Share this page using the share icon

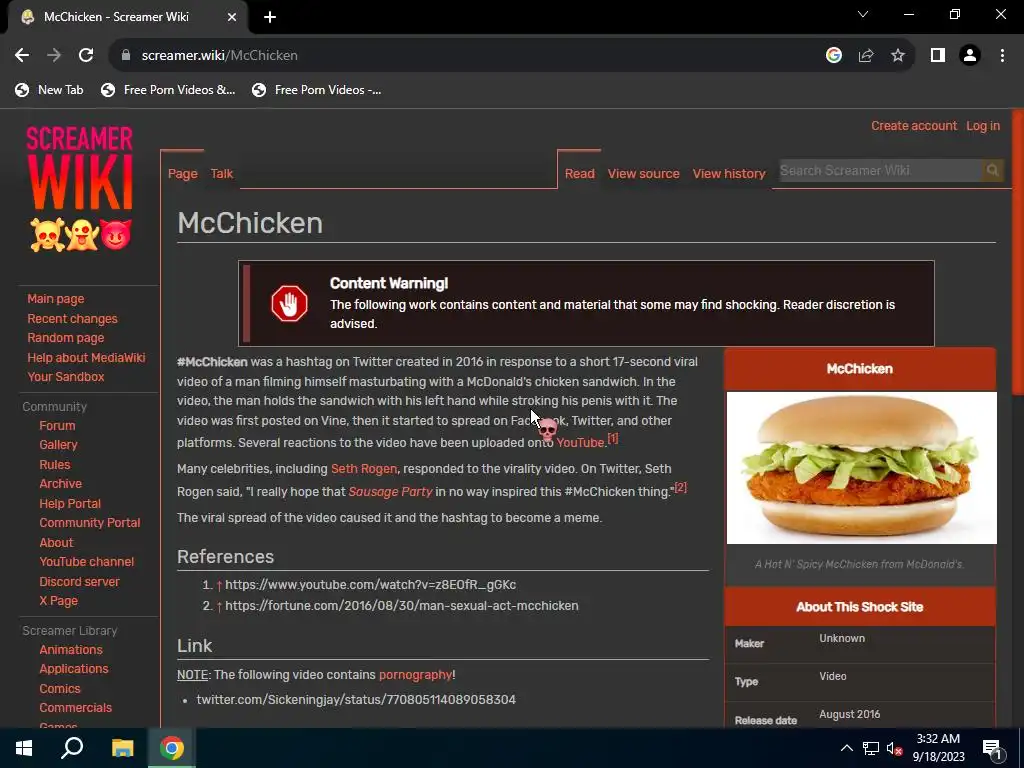click(866, 56)
